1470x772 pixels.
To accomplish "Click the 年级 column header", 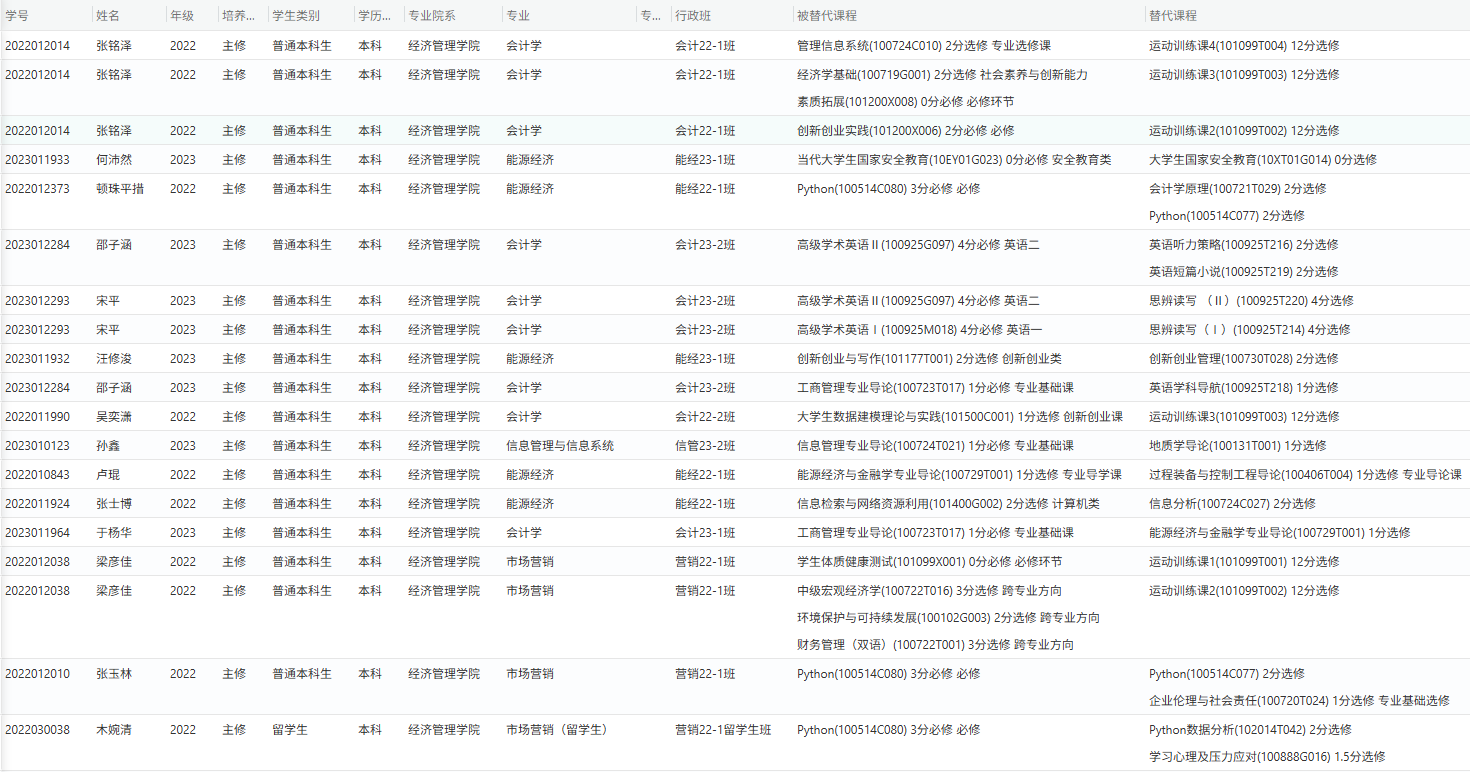I will click(x=183, y=16).
